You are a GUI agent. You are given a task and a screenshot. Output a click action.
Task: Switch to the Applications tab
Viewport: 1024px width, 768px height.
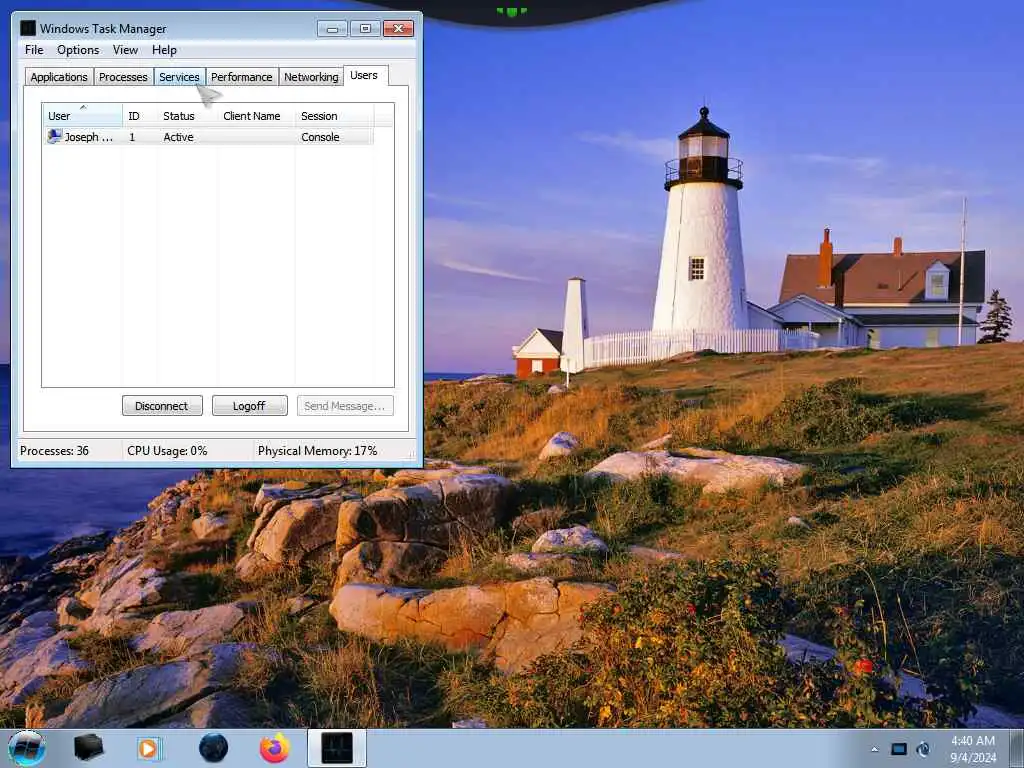pyautogui.click(x=59, y=77)
